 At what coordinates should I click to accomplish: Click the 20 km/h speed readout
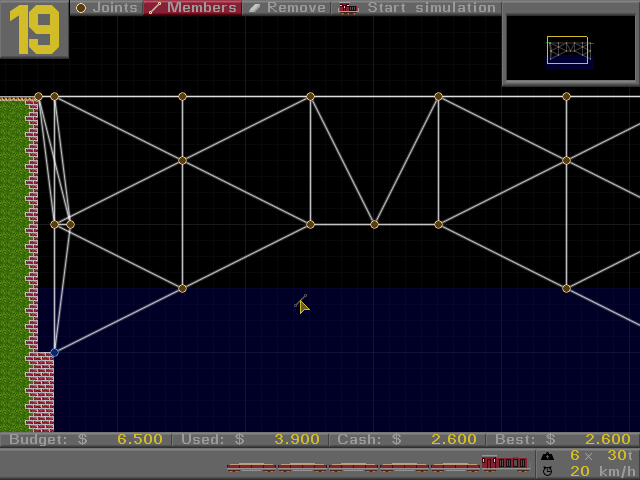(x=604, y=471)
